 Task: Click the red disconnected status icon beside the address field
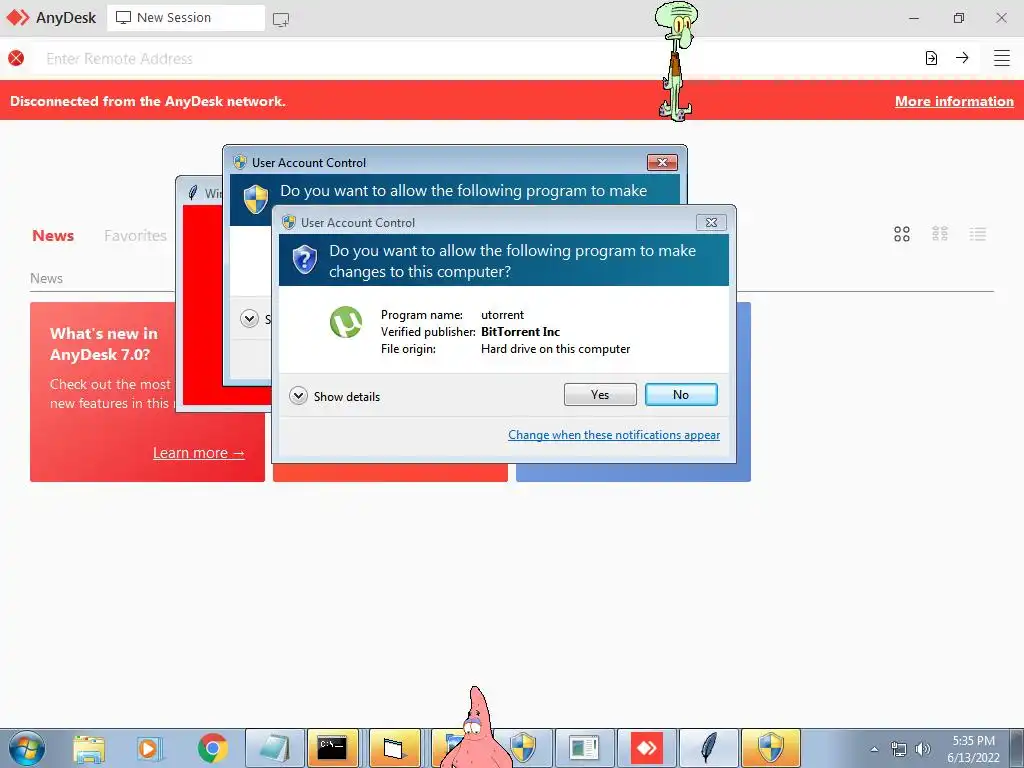16,58
